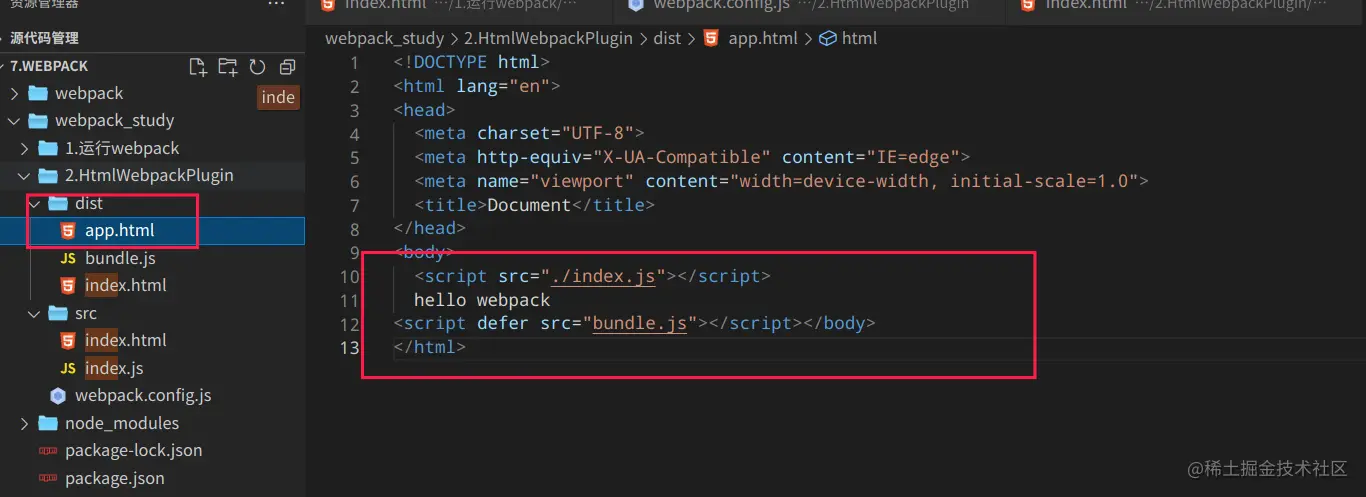Click the npm icon beside package-lock.json

click(47, 450)
